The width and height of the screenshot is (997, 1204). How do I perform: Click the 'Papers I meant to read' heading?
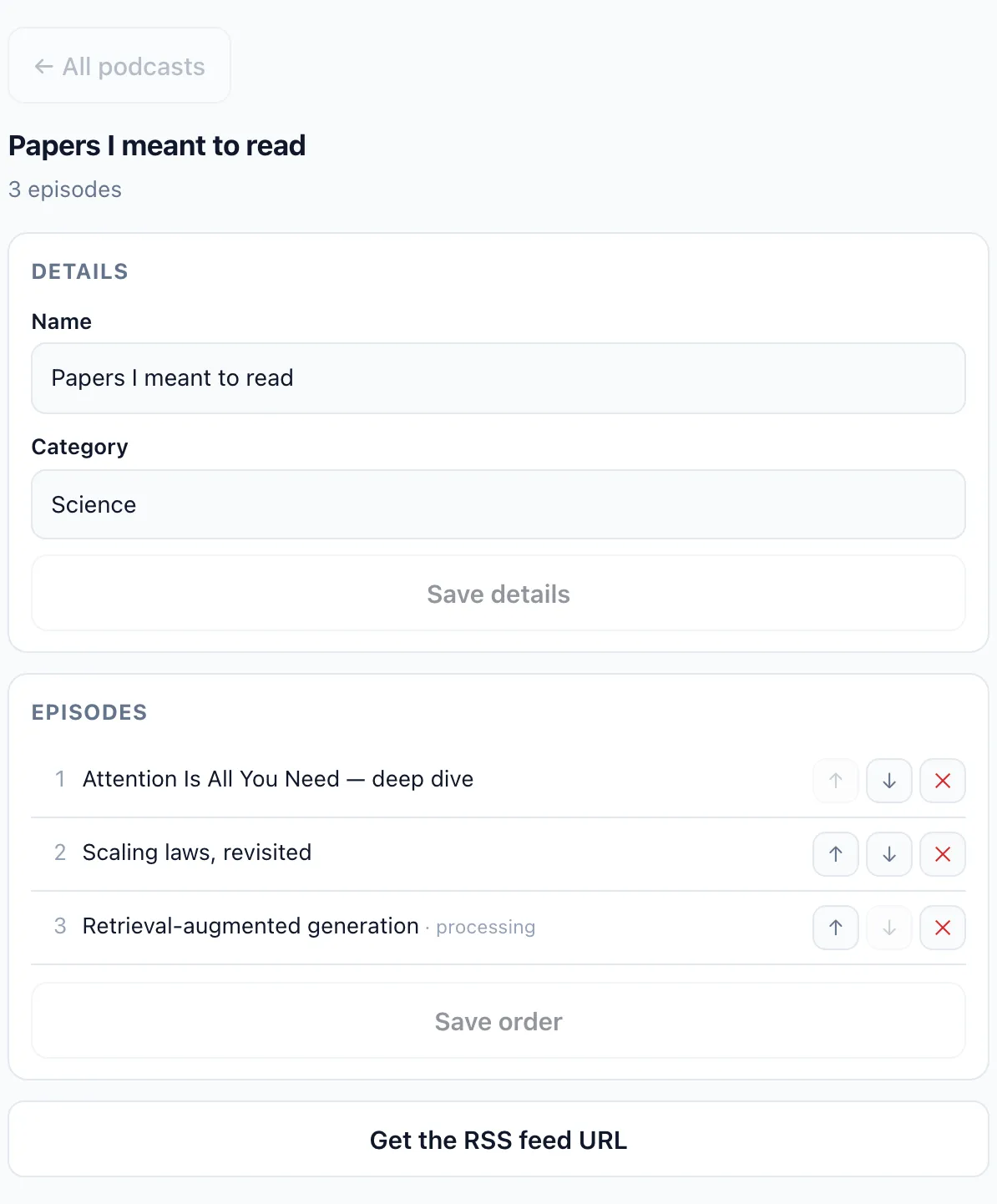tap(157, 145)
